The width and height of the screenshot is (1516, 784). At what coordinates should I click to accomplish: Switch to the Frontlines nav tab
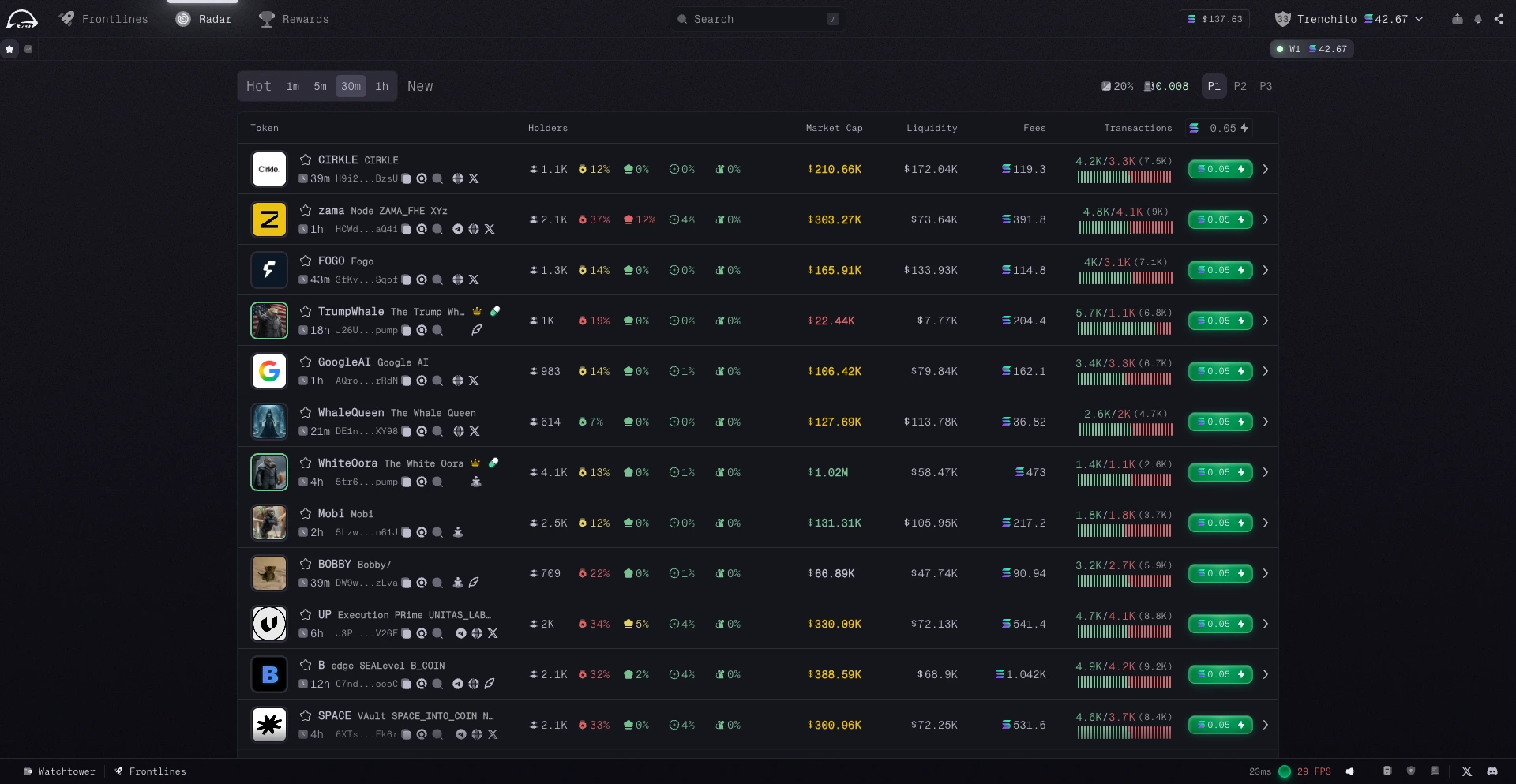tap(104, 19)
